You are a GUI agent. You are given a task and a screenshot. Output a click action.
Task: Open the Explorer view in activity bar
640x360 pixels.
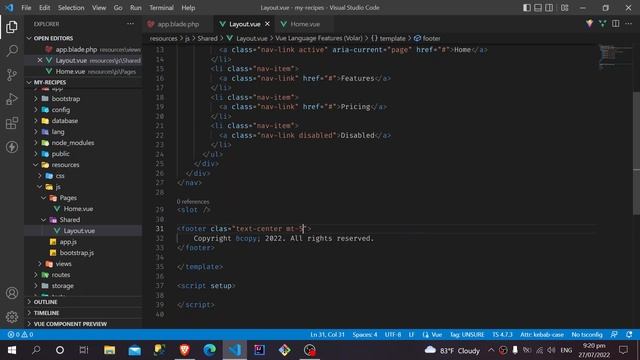click(x=12, y=27)
